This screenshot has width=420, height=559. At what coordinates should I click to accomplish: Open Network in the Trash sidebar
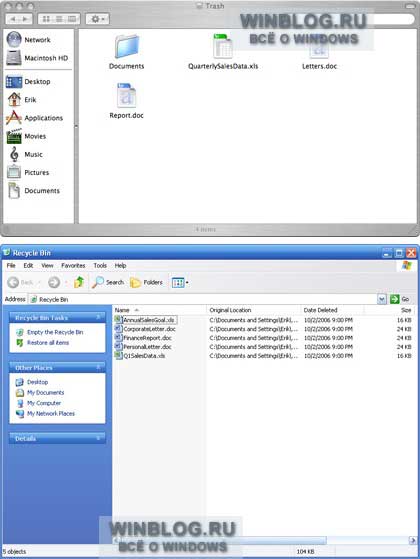coord(29,40)
